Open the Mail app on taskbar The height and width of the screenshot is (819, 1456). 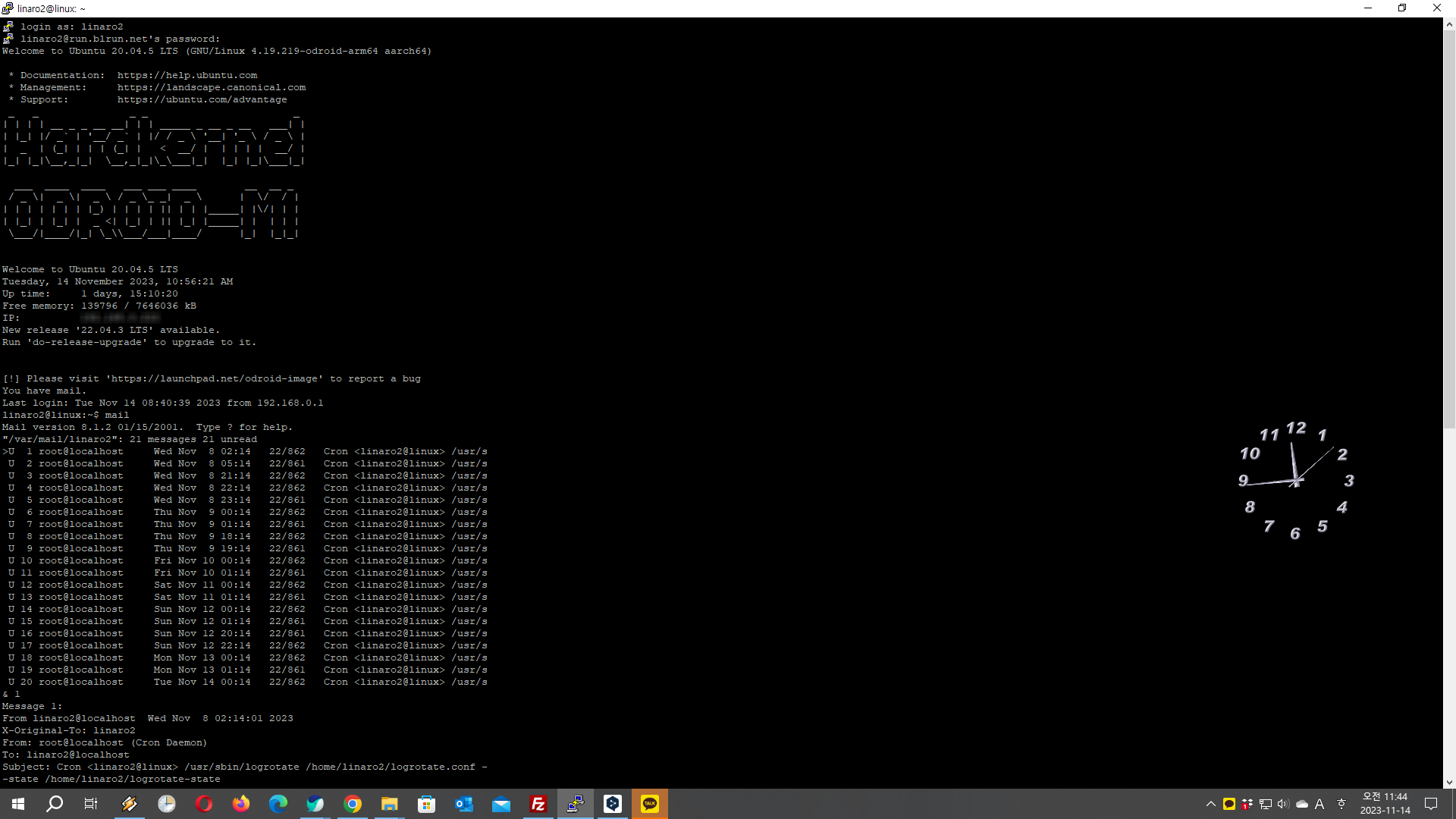(500, 804)
